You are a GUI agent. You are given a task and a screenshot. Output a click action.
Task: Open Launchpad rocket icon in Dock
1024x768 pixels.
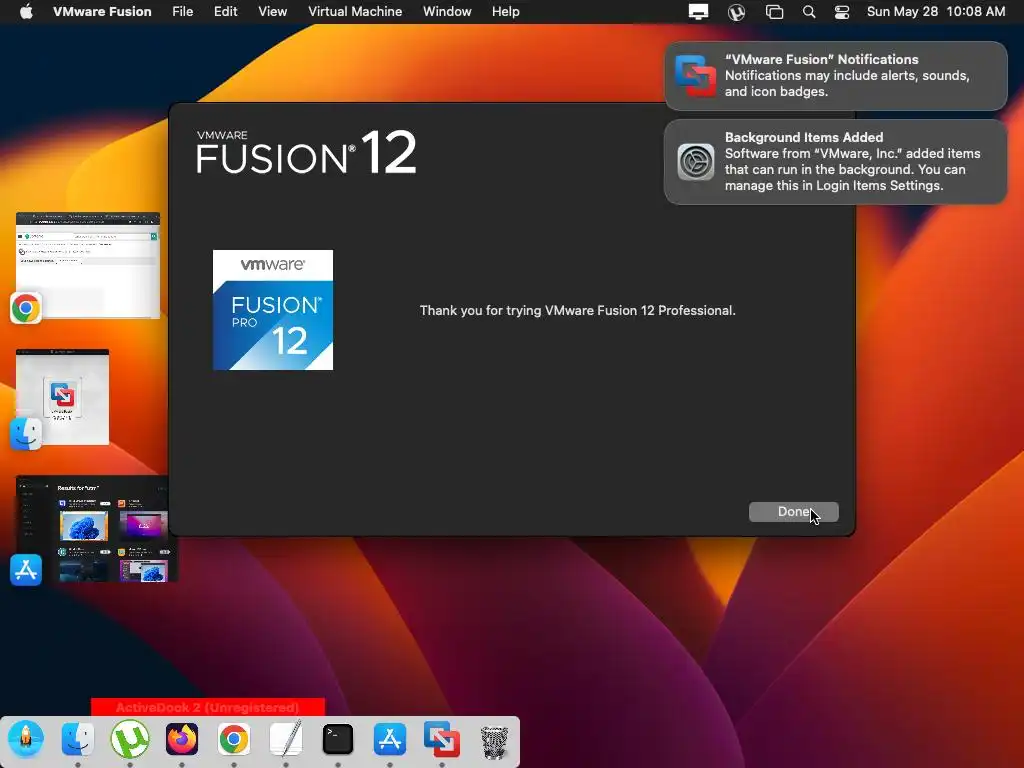(x=26, y=739)
